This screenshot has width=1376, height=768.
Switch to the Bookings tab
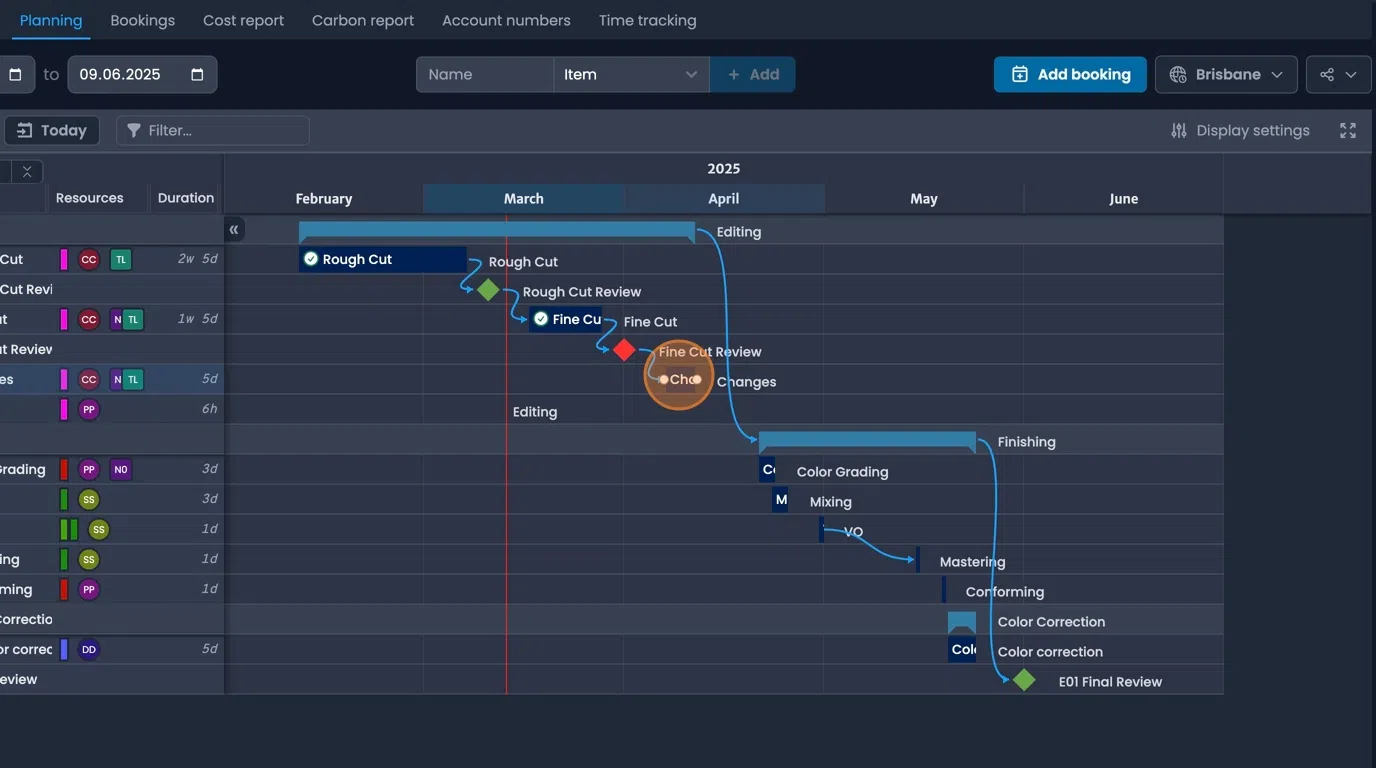(x=142, y=20)
